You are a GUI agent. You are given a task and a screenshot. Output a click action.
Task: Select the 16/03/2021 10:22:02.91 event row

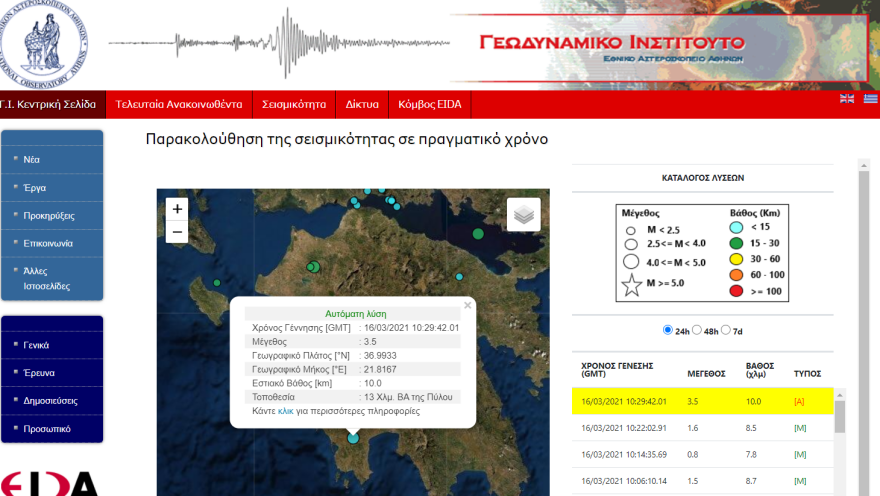click(703, 428)
